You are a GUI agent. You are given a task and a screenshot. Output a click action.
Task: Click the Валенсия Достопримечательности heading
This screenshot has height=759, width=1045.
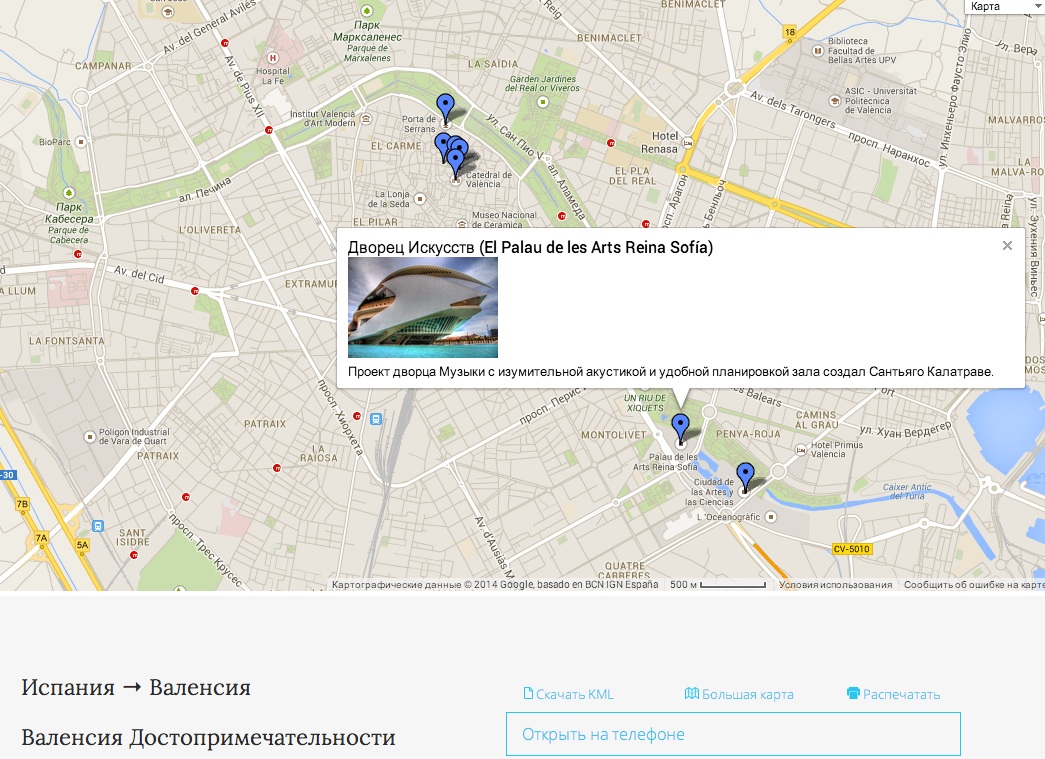pyautogui.click(x=209, y=738)
